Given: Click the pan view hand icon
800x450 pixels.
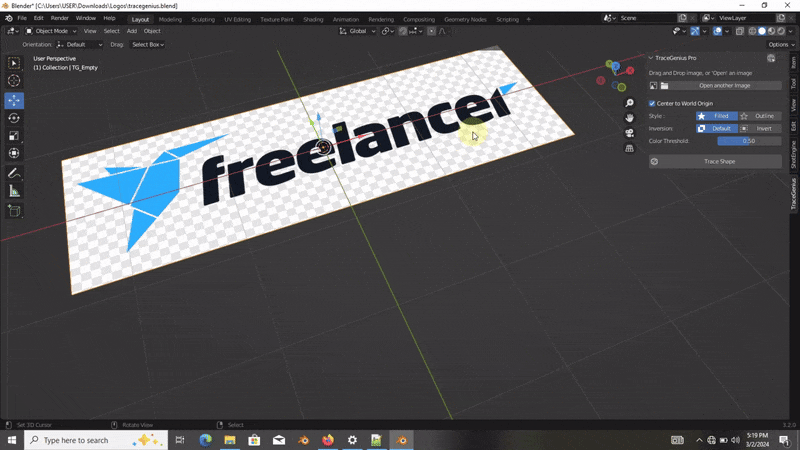Looking at the screenshot, I should pyautogui.click(x=630, y=118).
